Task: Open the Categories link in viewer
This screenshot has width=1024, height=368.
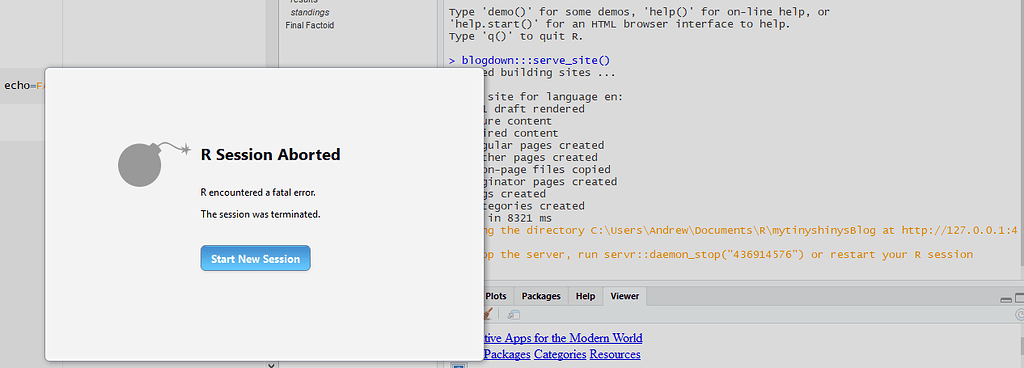Action: (x=560, y=354)
